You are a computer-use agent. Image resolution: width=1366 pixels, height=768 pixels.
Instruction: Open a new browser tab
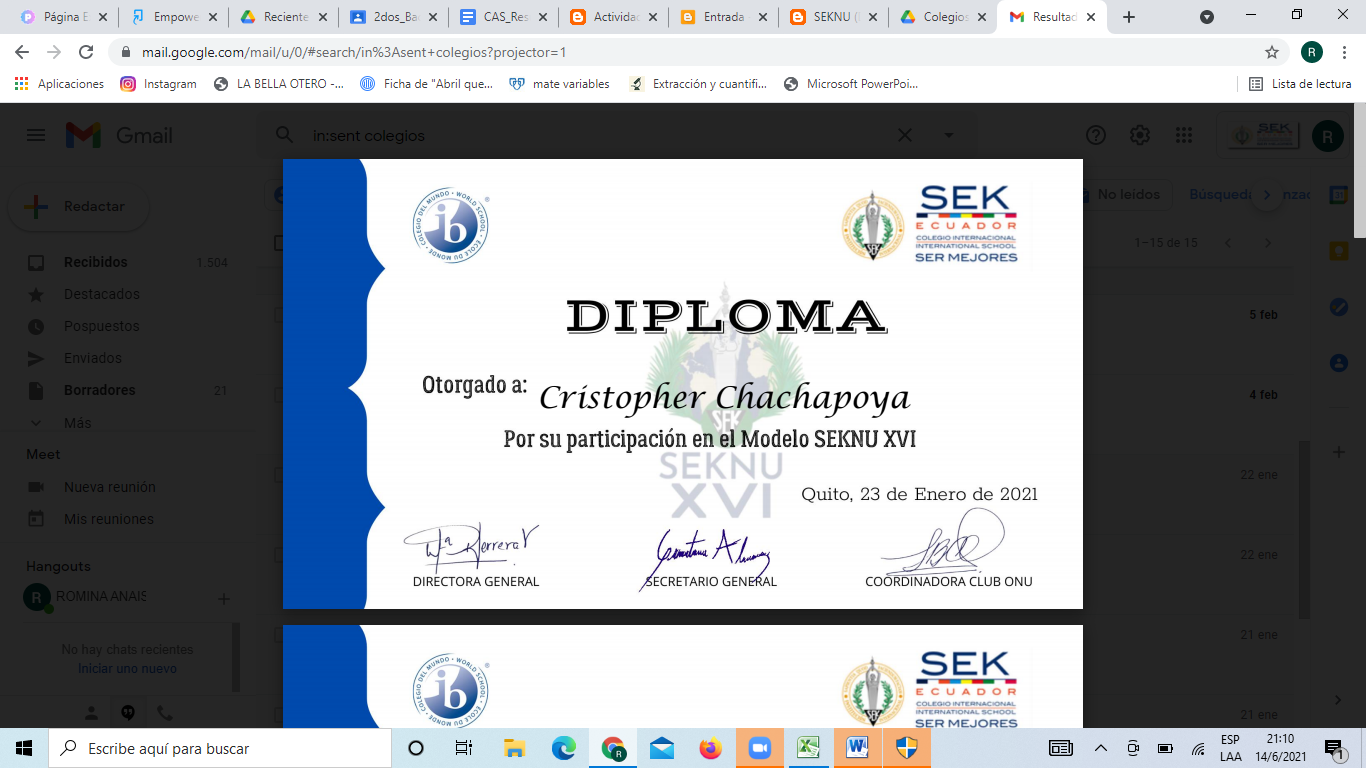pyautogui.click(x=1129, y=17)
